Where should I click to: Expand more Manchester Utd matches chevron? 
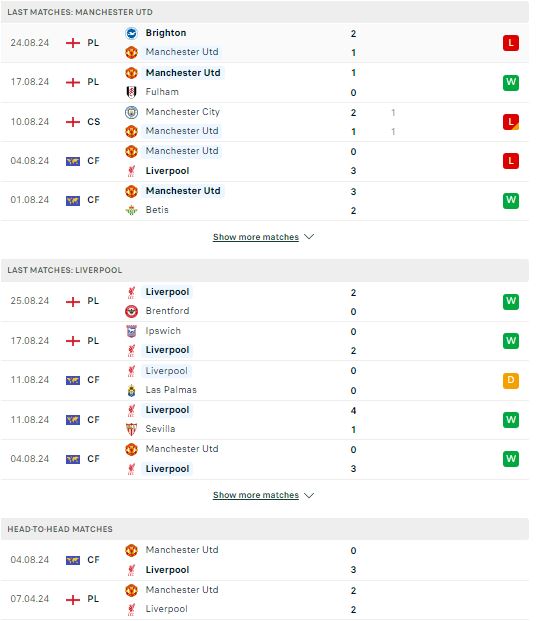point(309,237)
